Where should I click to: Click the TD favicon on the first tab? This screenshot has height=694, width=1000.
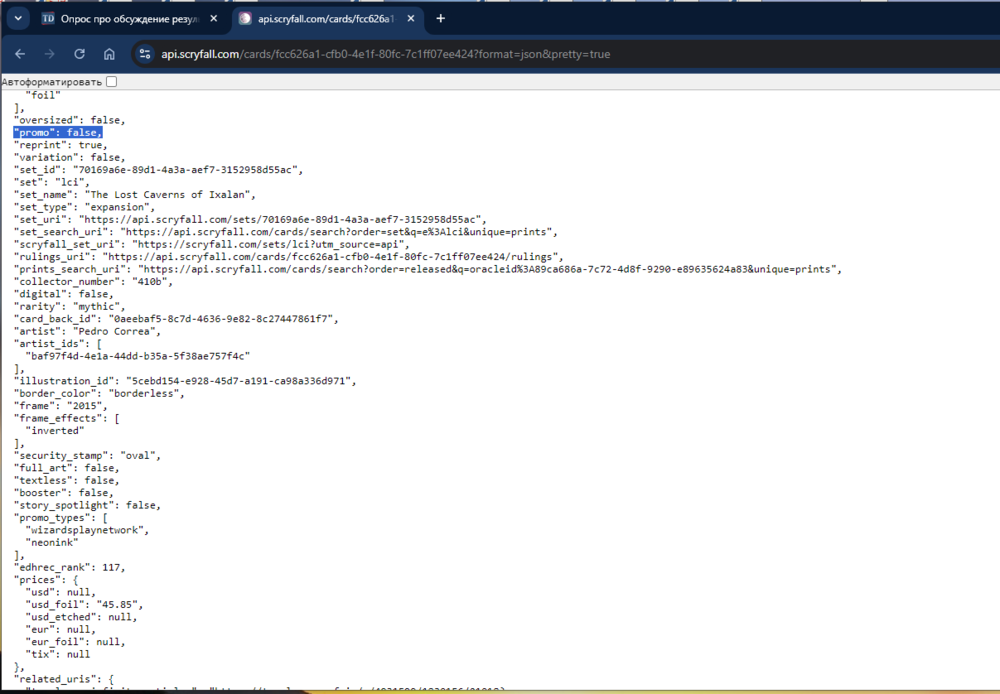(49, 19)
